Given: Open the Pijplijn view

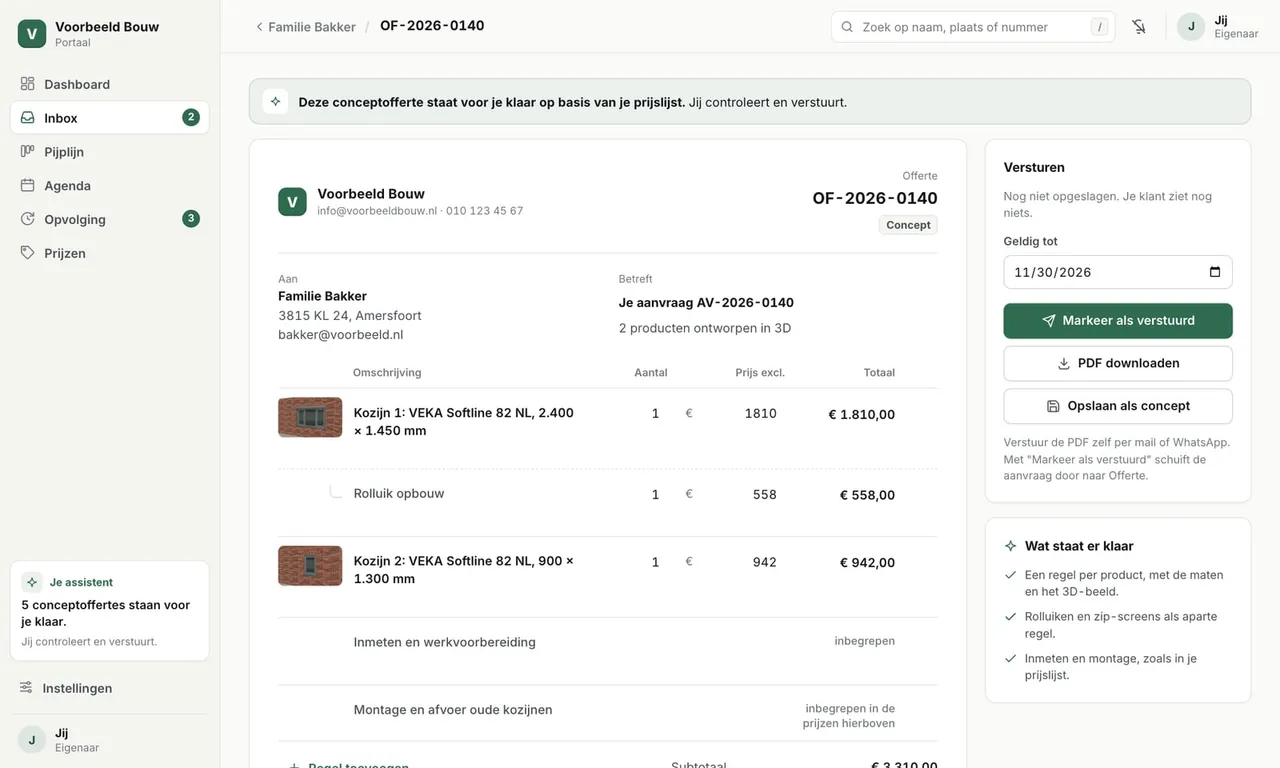Looking at the screenshot, I should tap(110, 152).
